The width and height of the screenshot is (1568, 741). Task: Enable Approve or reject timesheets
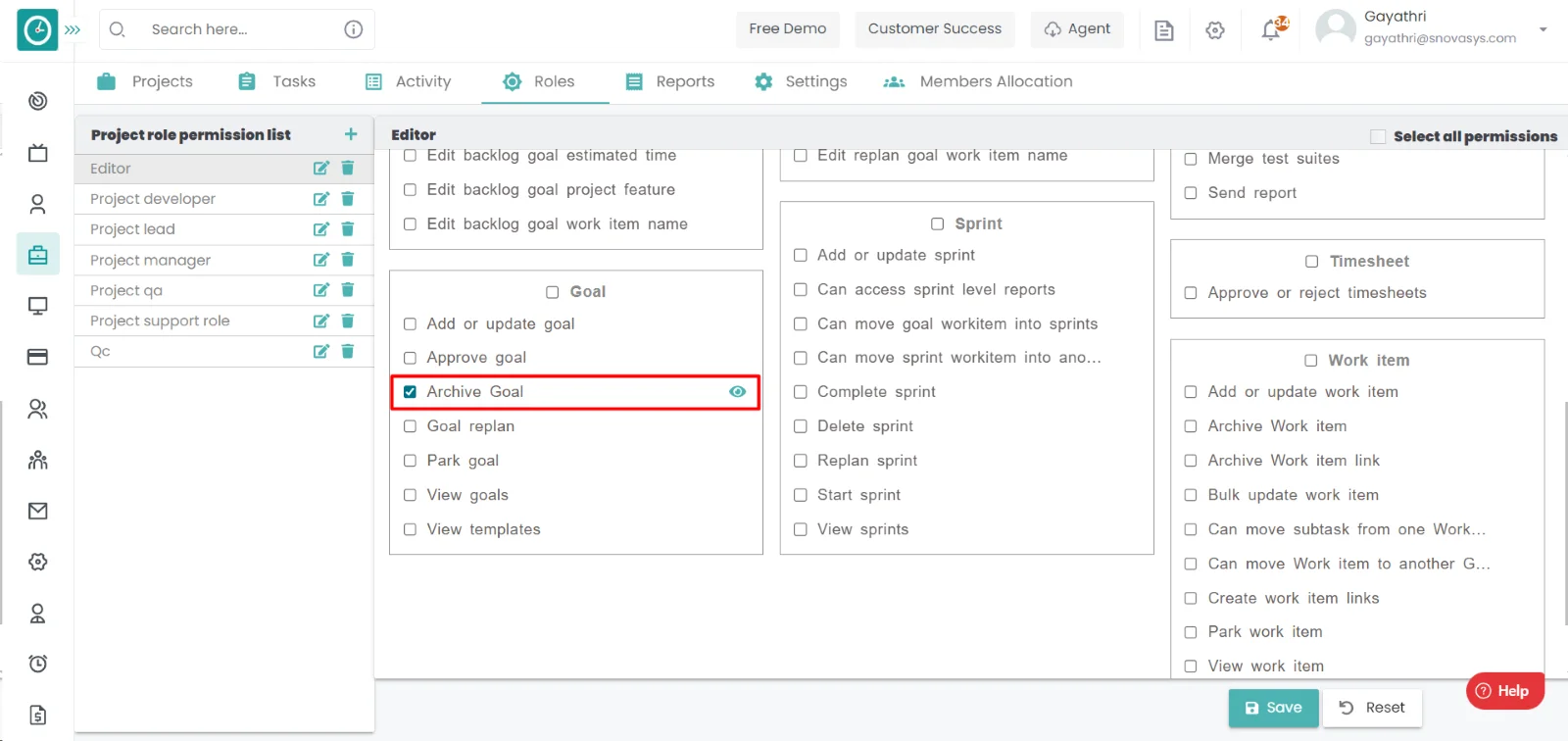pyautogui.click(x=1191, y=293)
